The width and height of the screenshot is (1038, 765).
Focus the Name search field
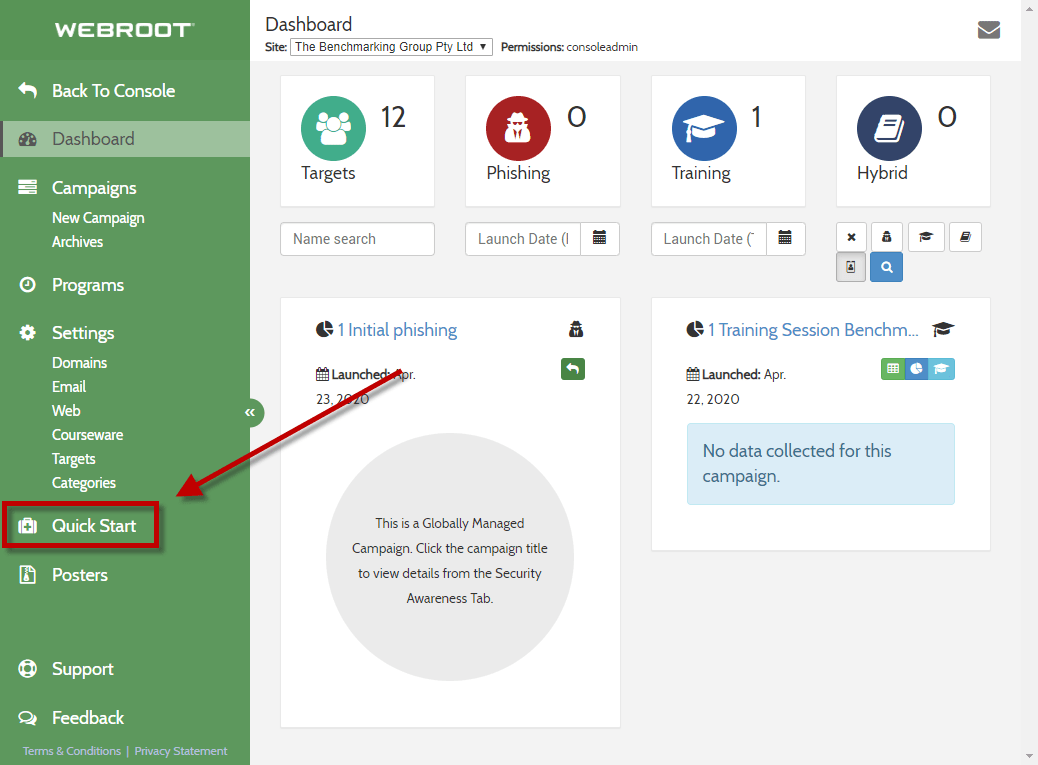coord(357,239)
